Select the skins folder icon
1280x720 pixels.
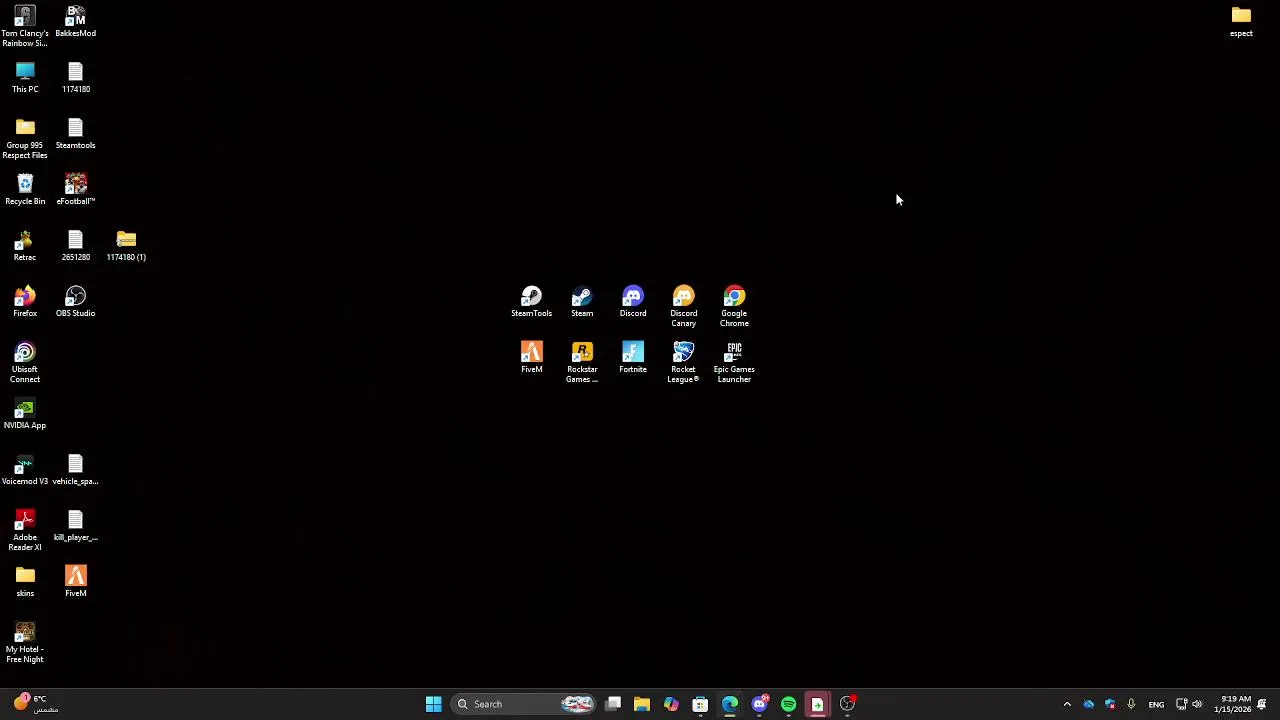pyautogui.click(x=25, y=582)
